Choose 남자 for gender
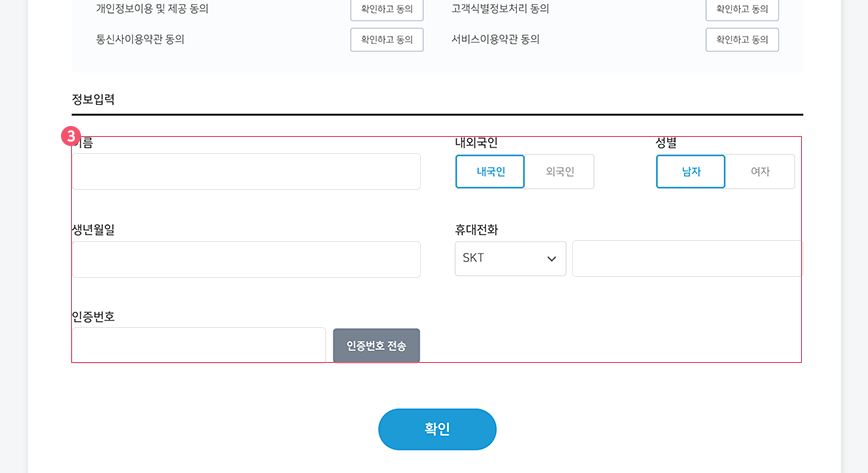This screenshot has height=473, width=868. point(690,172)
